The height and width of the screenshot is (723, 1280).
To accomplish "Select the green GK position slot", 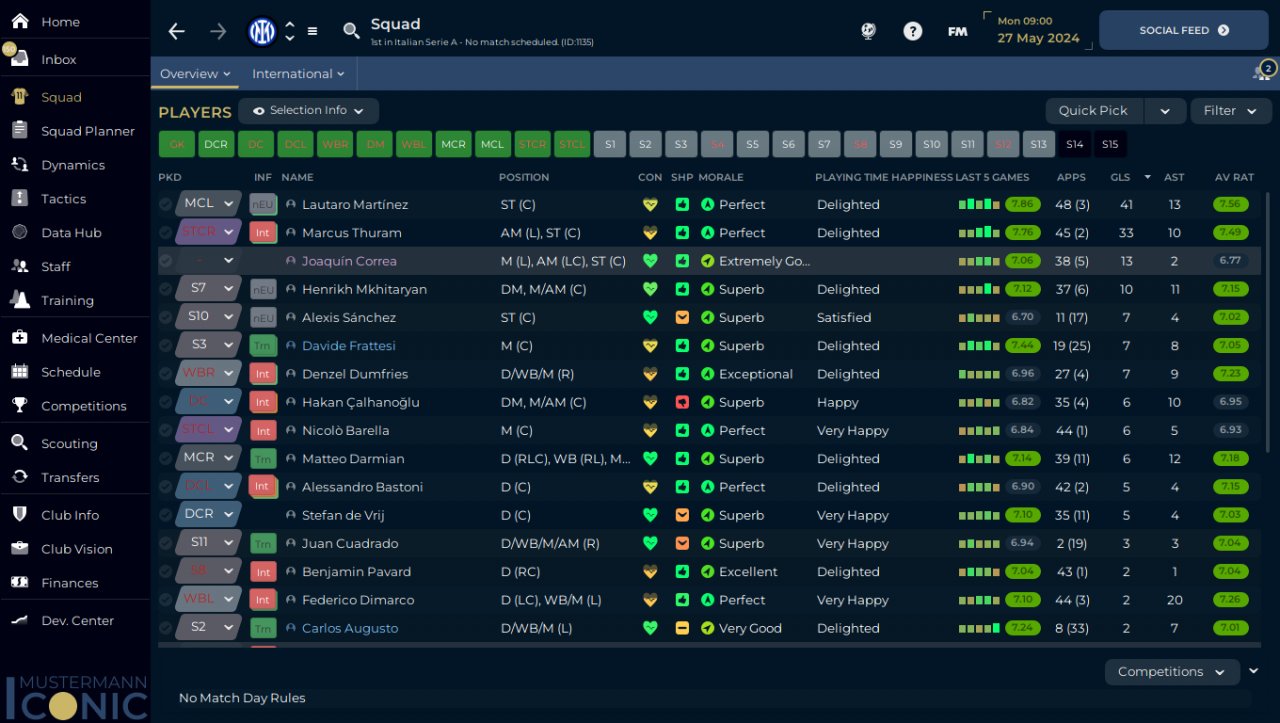I will (176, 144).
